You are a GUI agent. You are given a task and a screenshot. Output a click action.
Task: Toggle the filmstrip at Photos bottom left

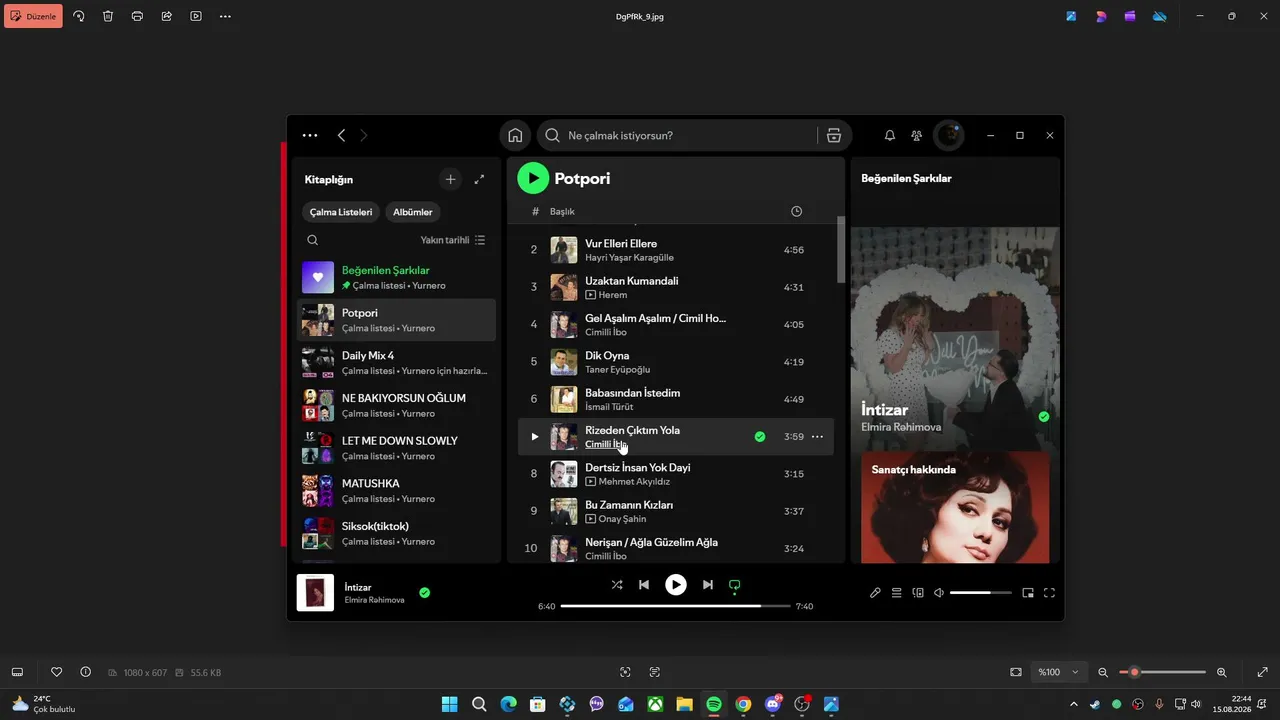point(17,672)
